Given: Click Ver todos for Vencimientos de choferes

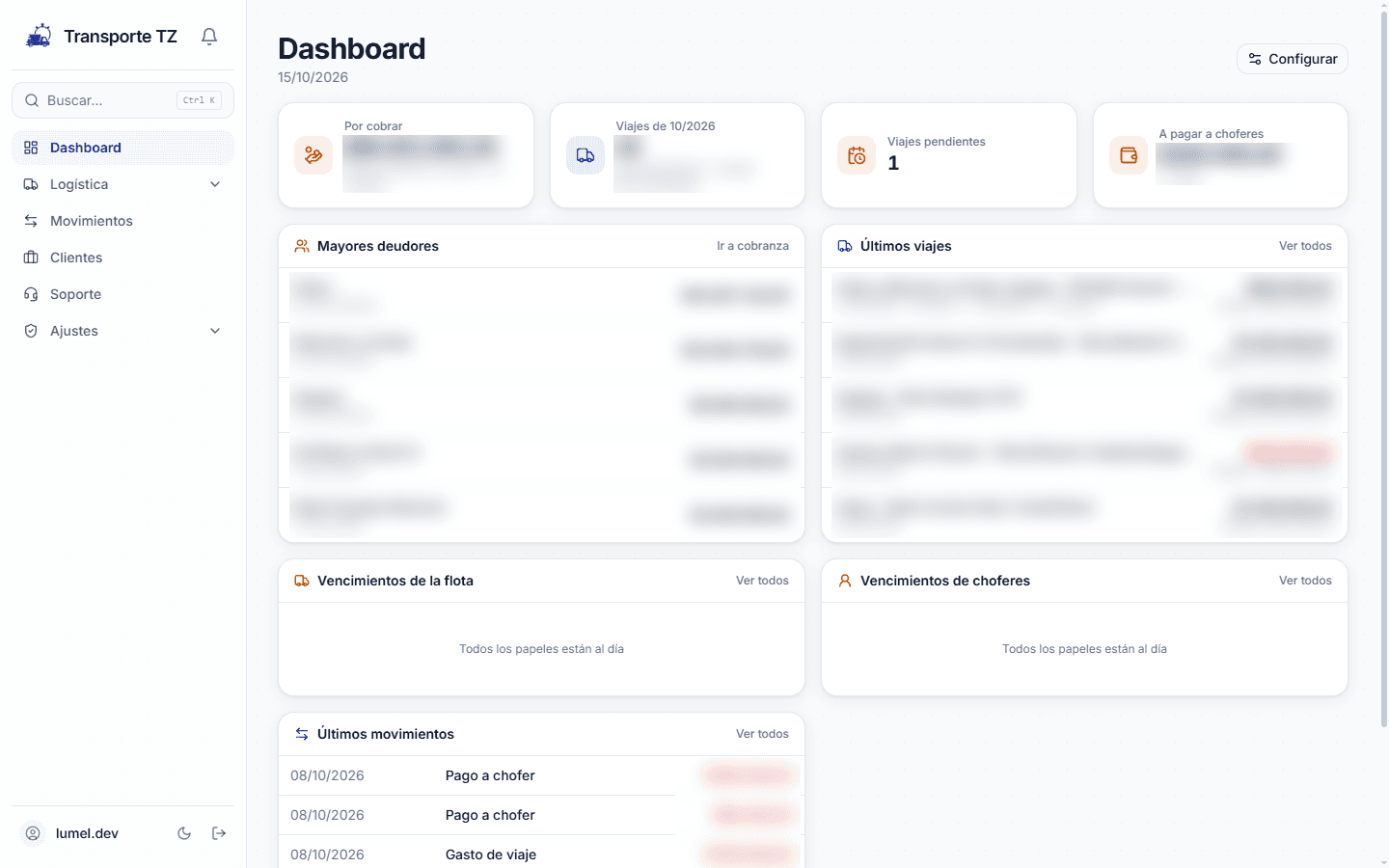Looking at the screenshot, I should click(1305, 581).
